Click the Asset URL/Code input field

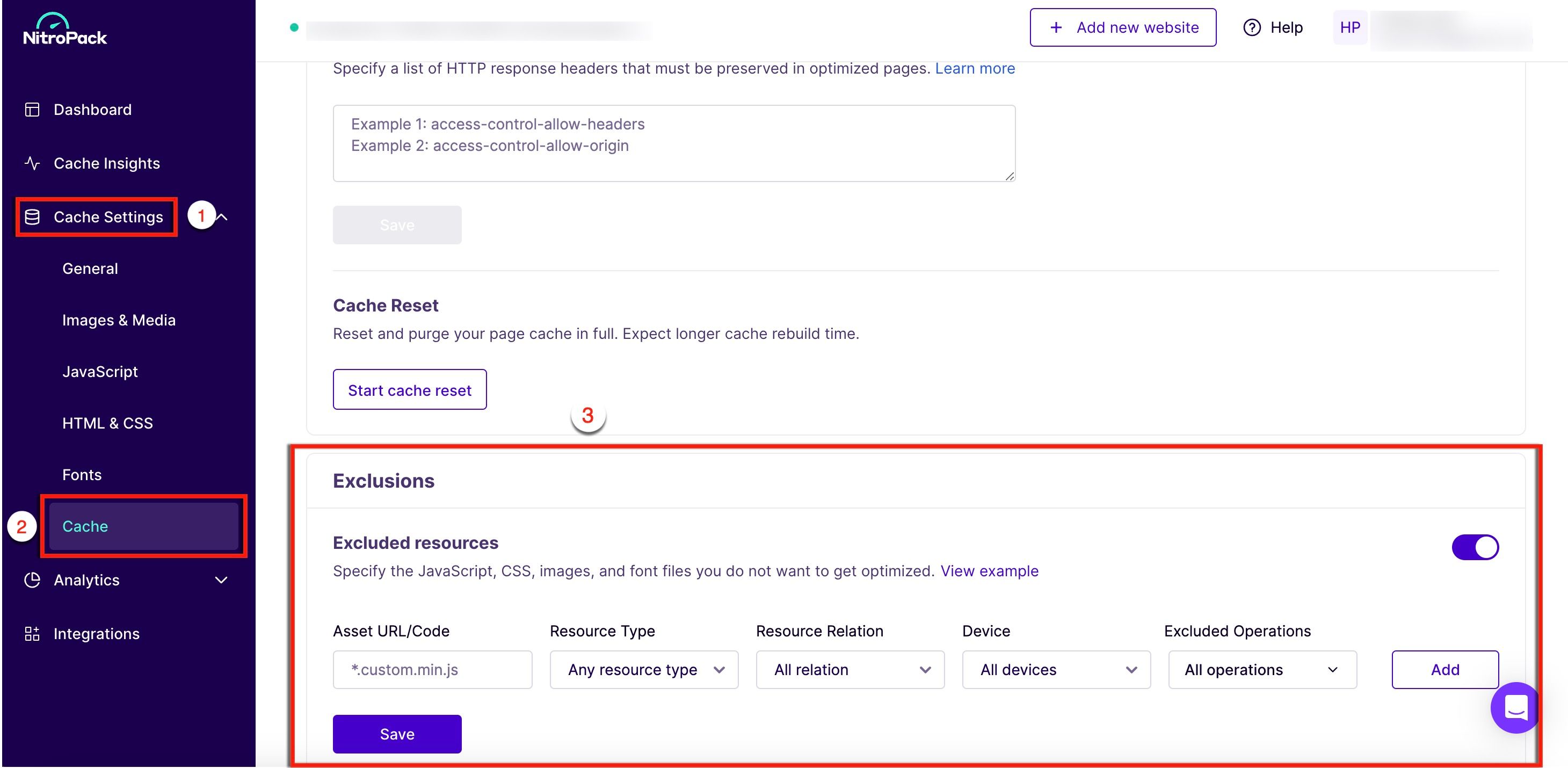coord(432,669)
